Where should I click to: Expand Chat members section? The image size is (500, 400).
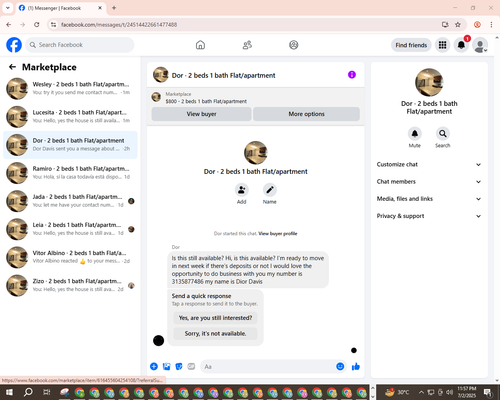[429, 182]
